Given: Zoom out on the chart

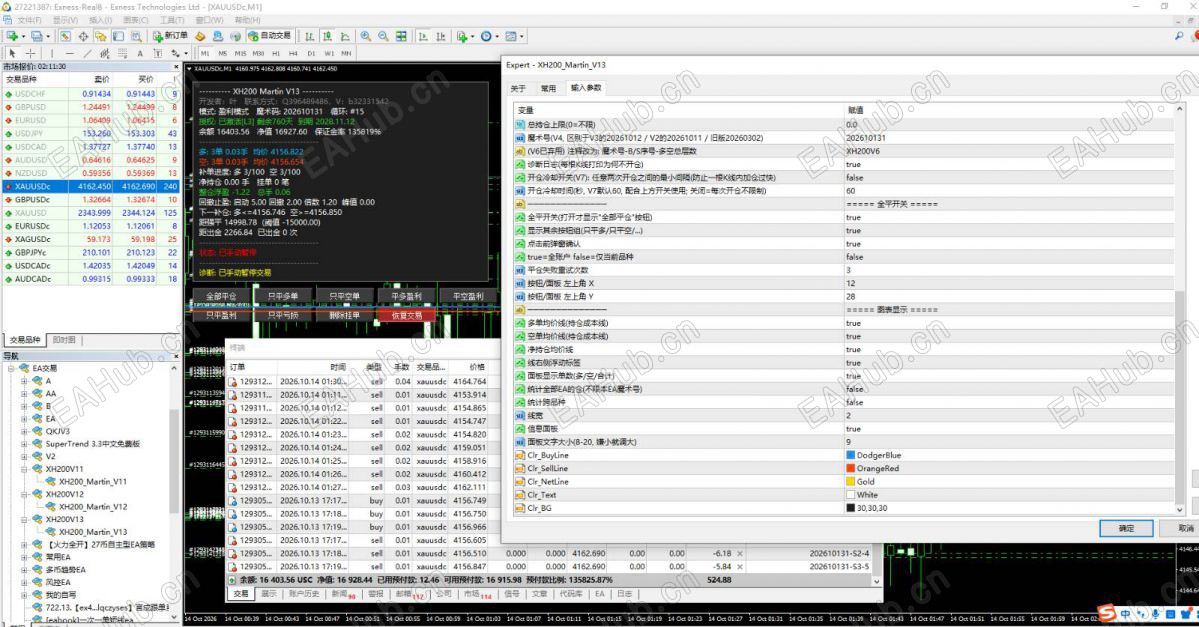Looking at the screenshot, I should [x=383, y=36].
